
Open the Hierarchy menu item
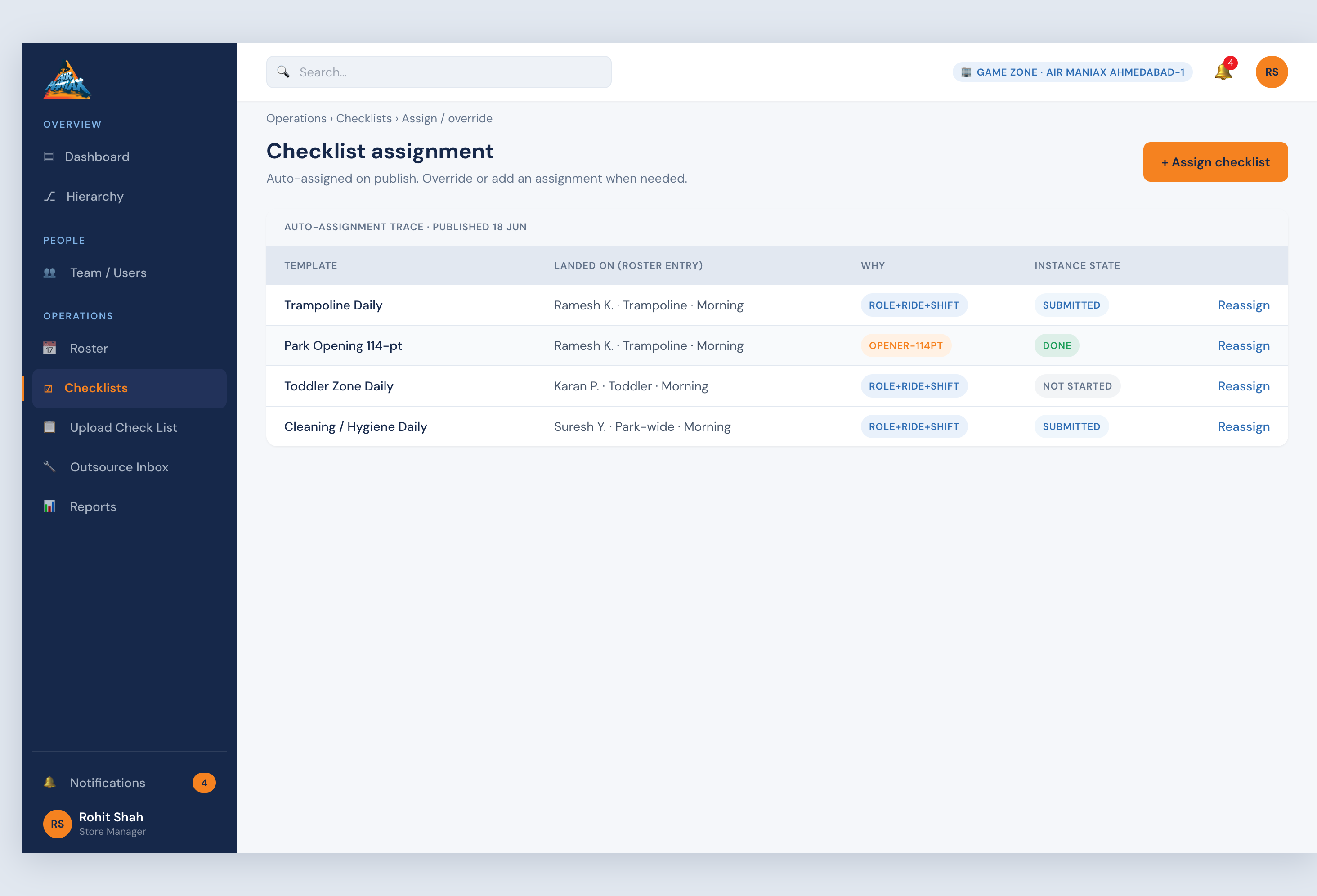coord(129,196)
